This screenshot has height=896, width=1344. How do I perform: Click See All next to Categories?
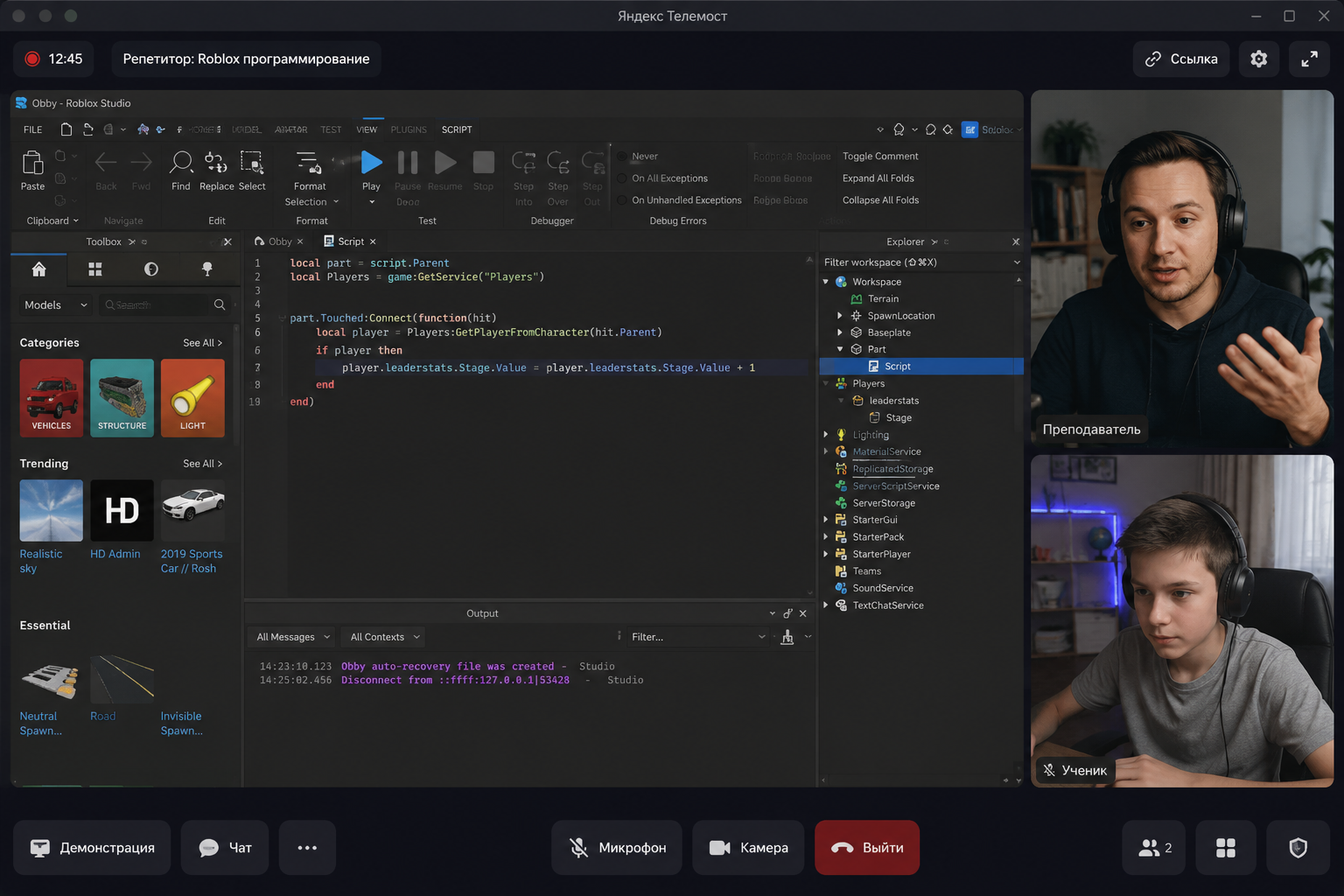click(203, 343)
